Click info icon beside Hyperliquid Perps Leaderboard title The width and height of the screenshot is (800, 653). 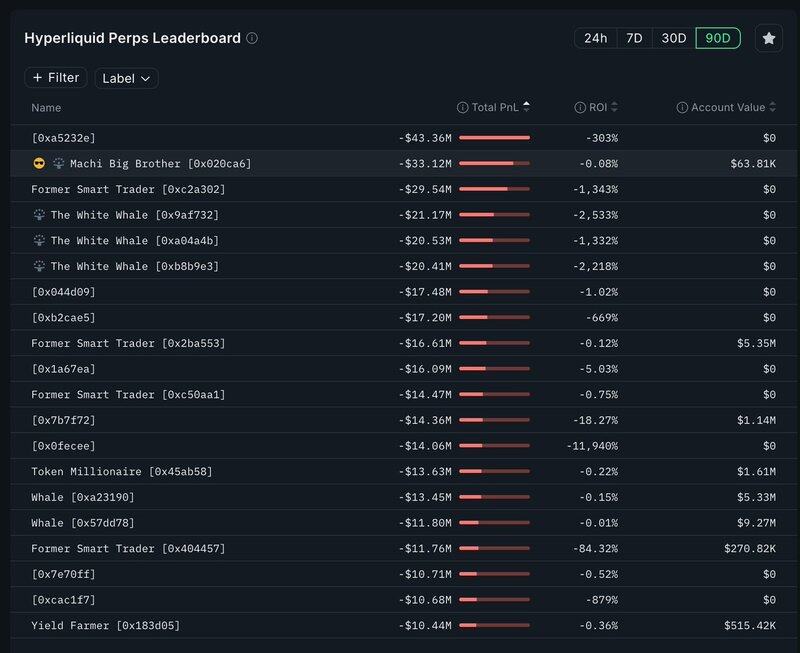point(252,38)
